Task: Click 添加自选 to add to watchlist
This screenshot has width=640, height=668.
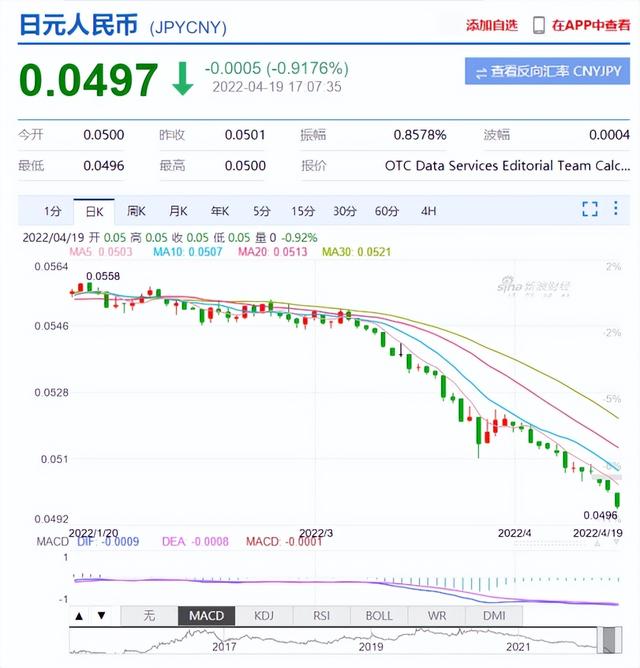Action: pos(492,25)
